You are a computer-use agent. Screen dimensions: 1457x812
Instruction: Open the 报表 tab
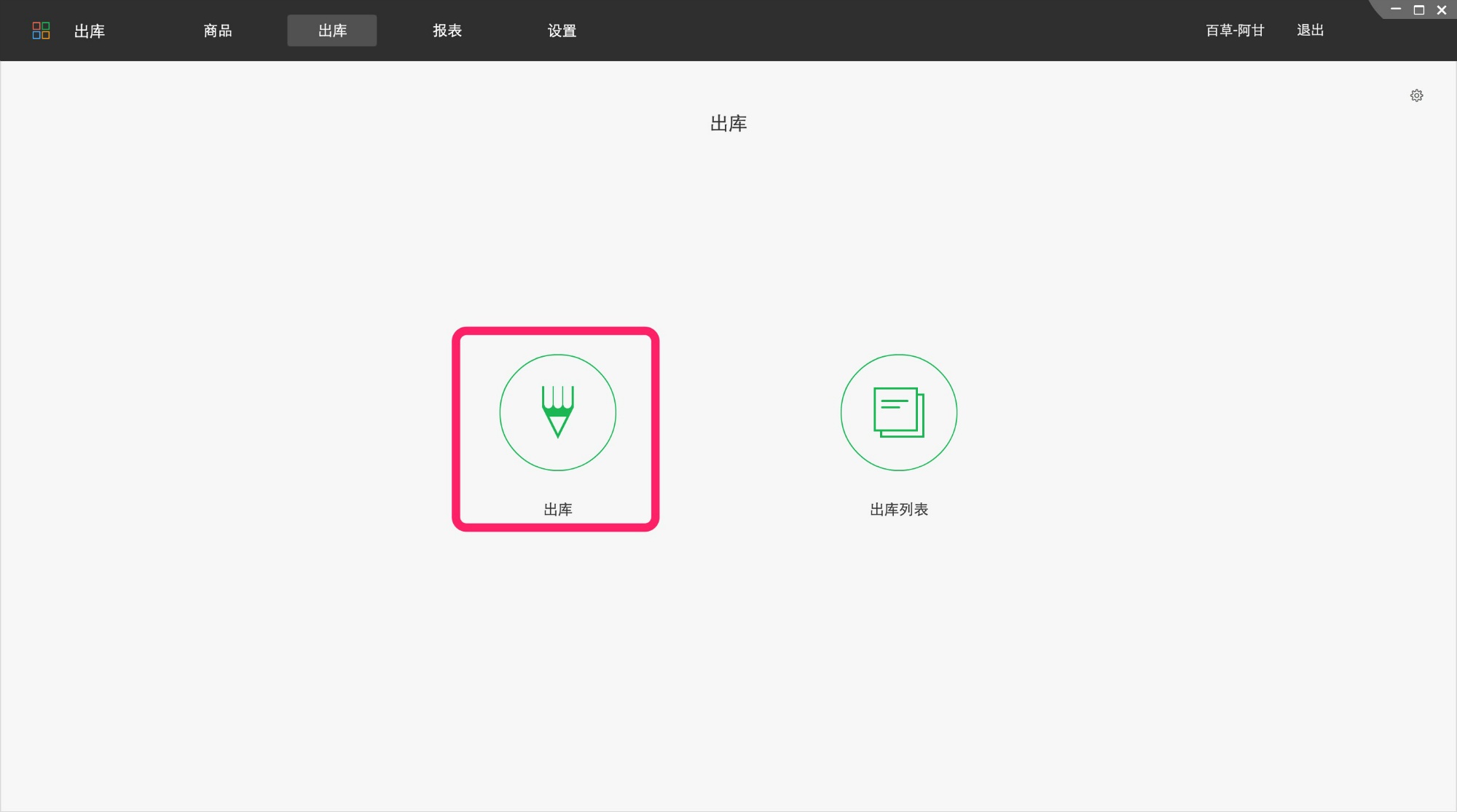coord(447,31)
